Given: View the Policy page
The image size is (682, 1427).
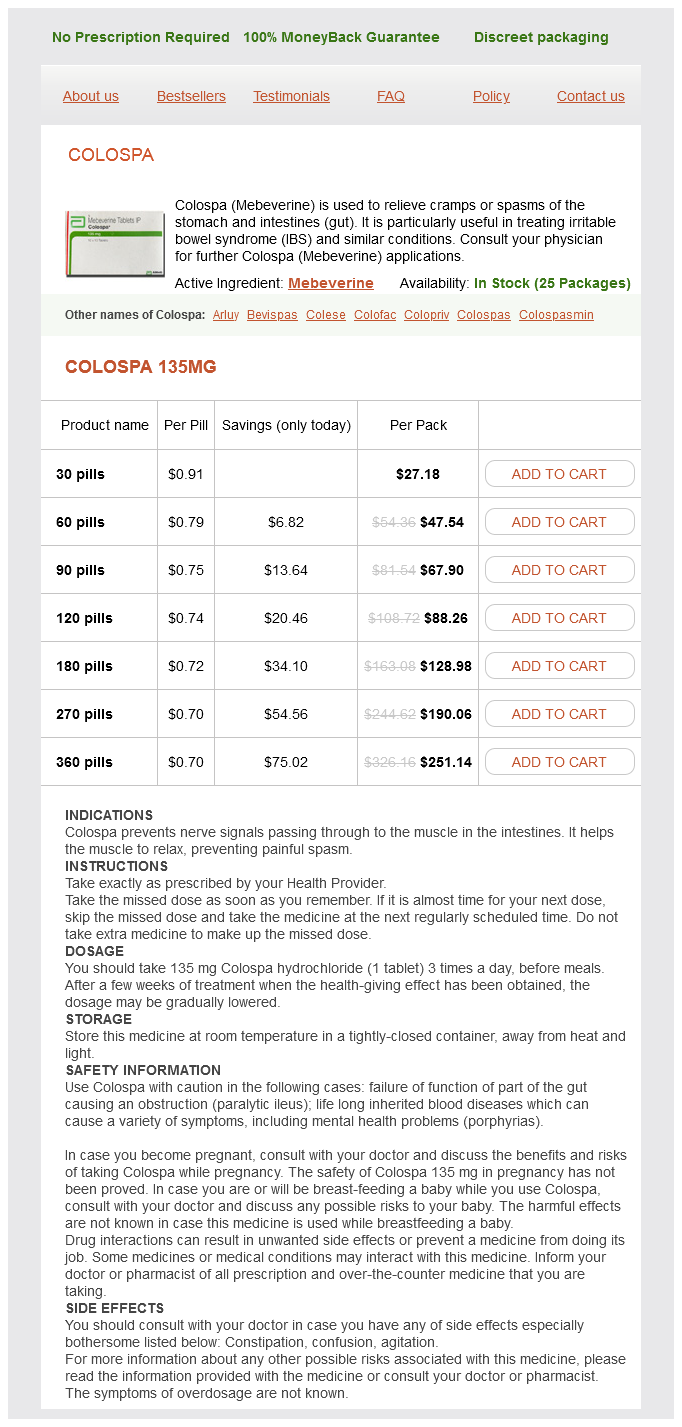Looking at the screenshot, I should pyautogui.click(x=491, y=96).
